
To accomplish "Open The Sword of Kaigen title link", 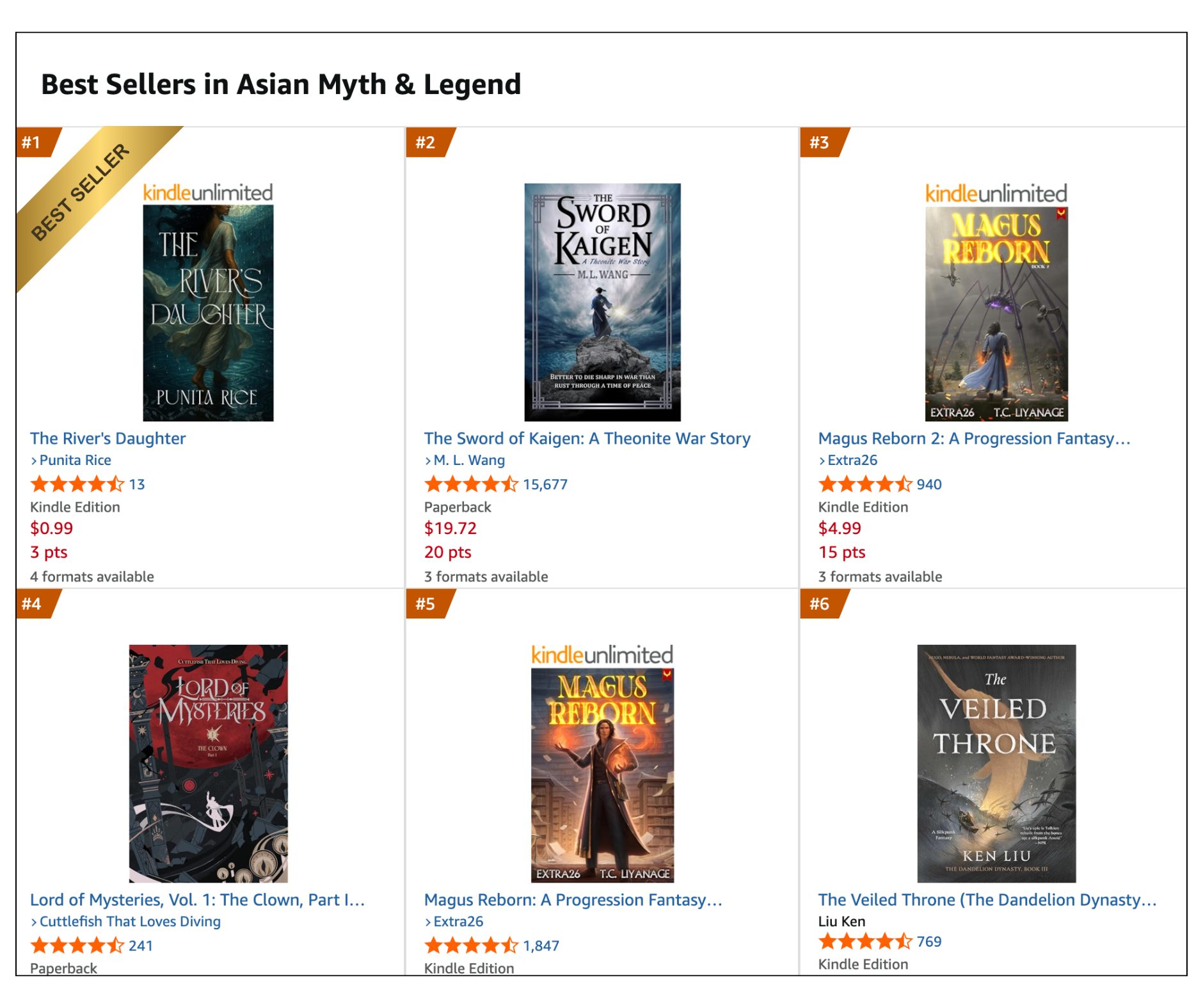I will (x=587, y=438).
